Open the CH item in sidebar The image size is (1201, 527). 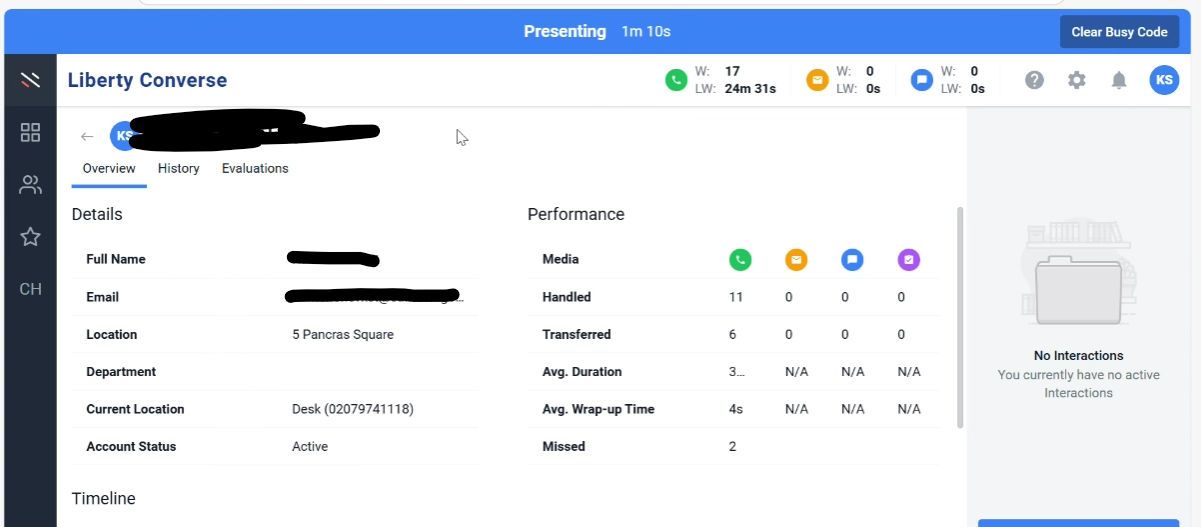point(30,289)
